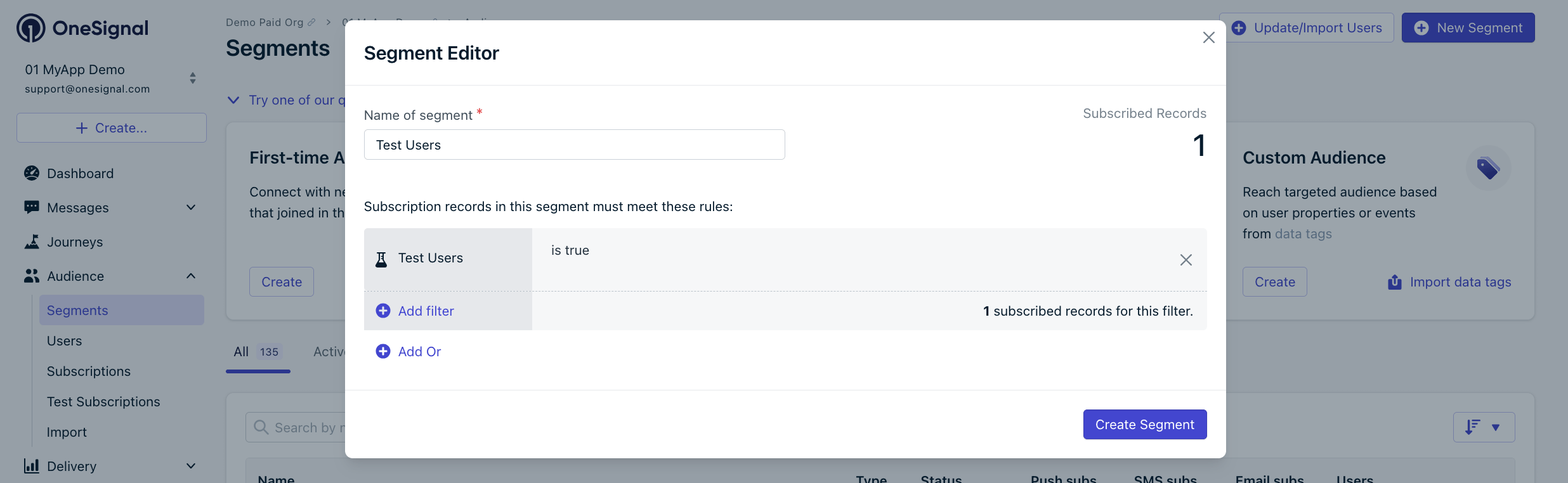Switch to the All tab
The image size is (1568, 483).
[240, 351]
